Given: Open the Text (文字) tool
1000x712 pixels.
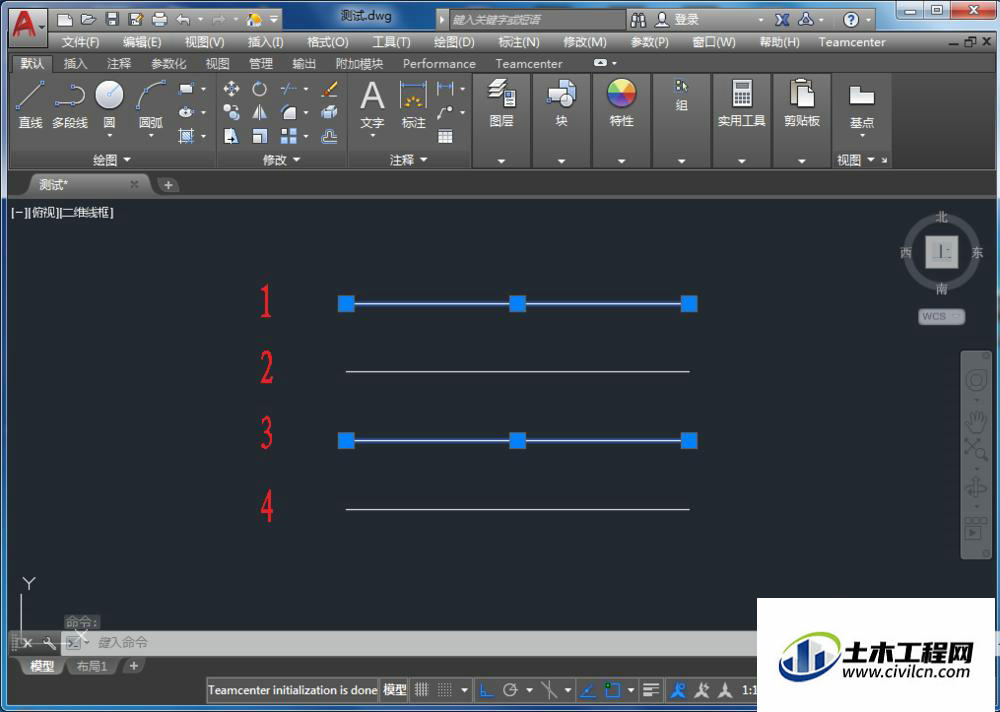Looking at the screenshot, I should [372, 104].
